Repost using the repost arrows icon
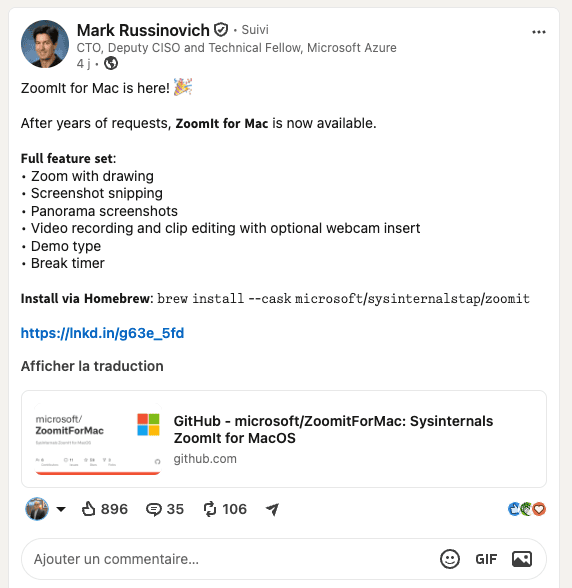The height and width of the screenshot is (588, 572). 210,509
